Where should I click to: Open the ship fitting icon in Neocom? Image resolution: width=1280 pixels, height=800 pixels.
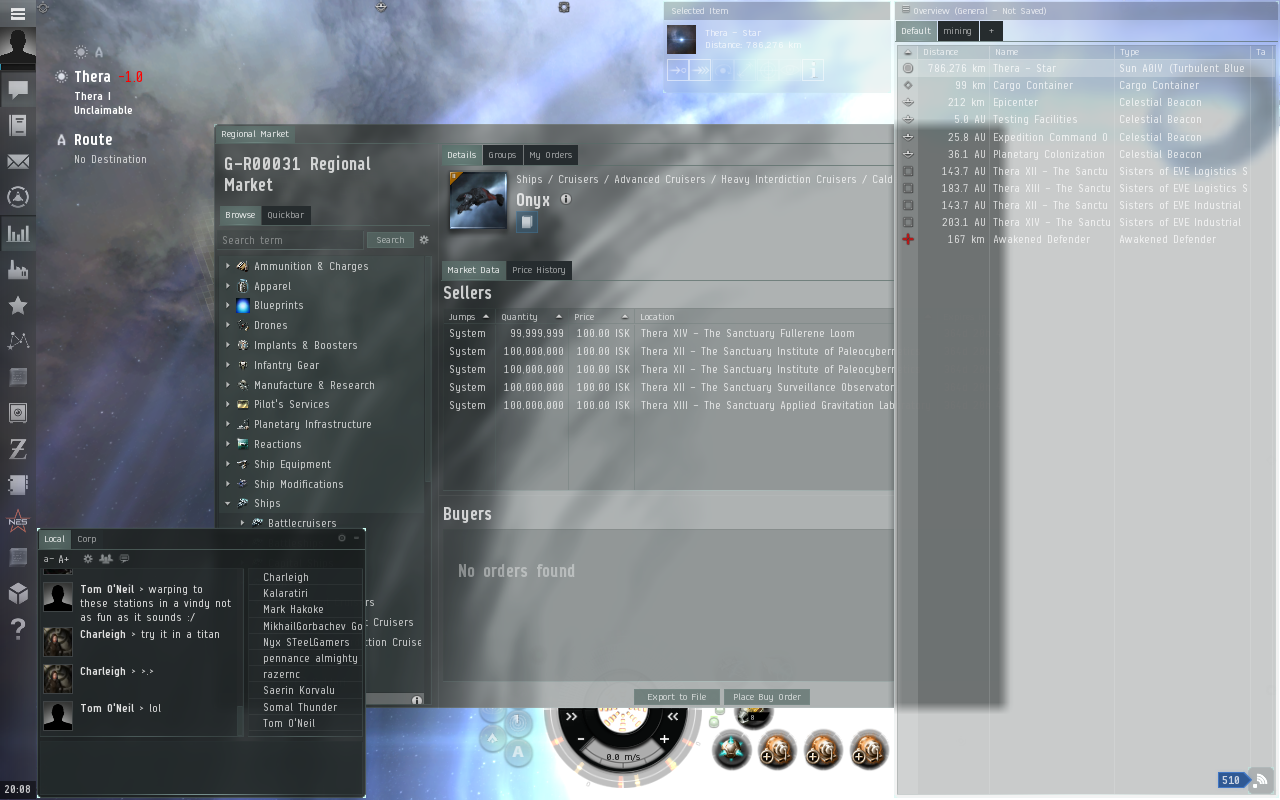[x=17, y=197]
